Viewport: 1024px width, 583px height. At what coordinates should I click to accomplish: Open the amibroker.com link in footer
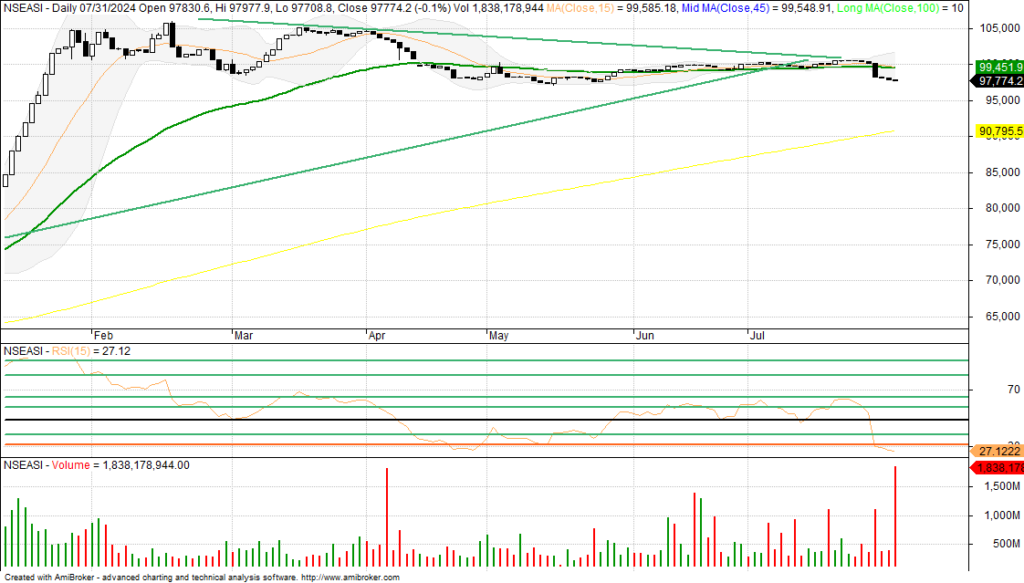click(x=352, y=578)
